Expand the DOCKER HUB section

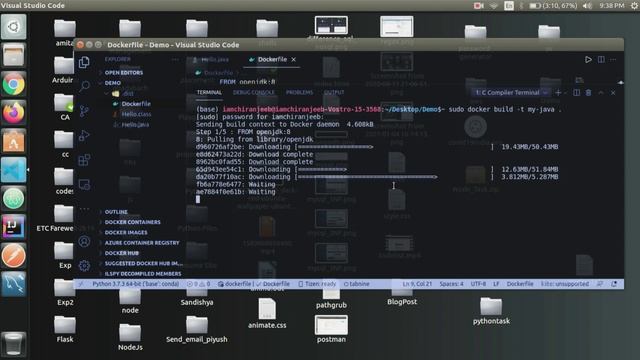tap(121, 253)
